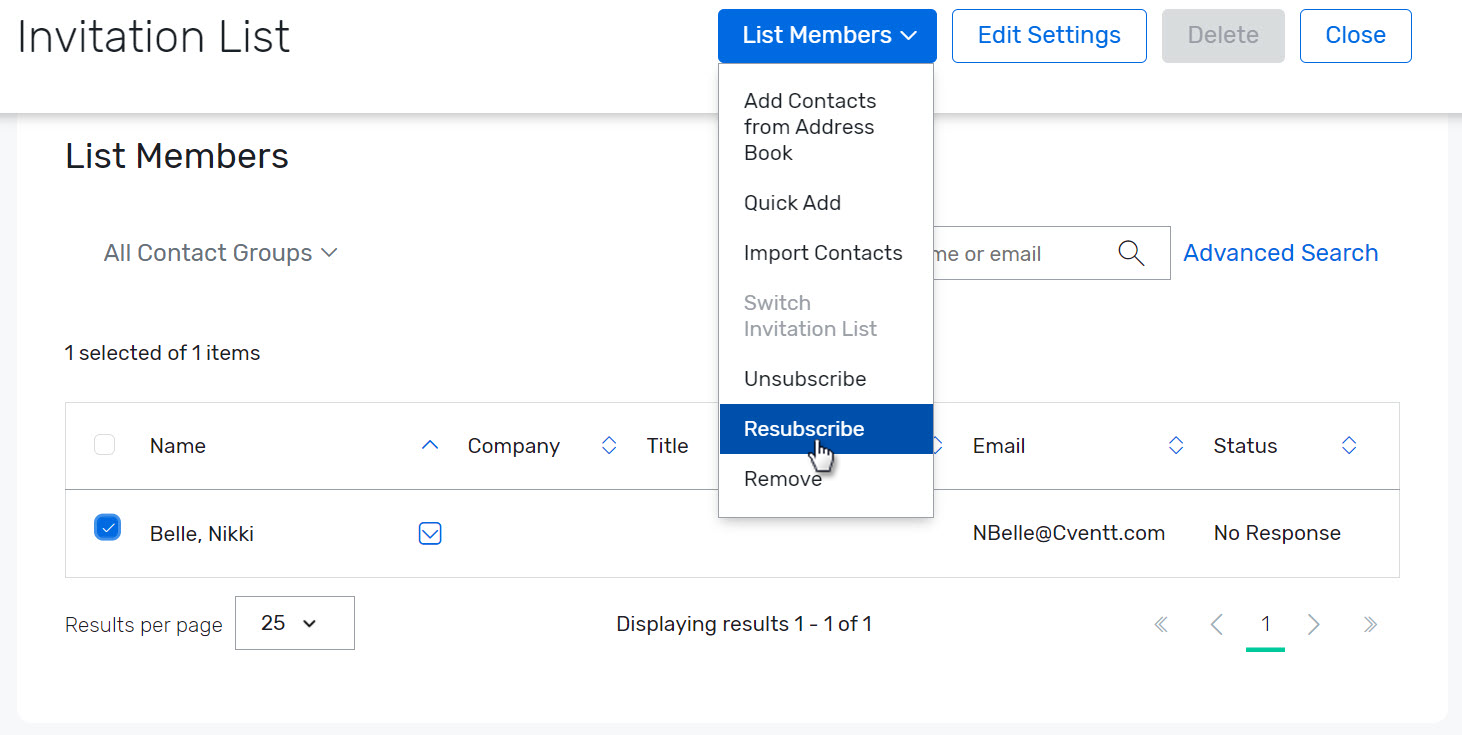Open the Results per page dropdown
Viewport: 1462px width, 735px height.
pos(294,623)
